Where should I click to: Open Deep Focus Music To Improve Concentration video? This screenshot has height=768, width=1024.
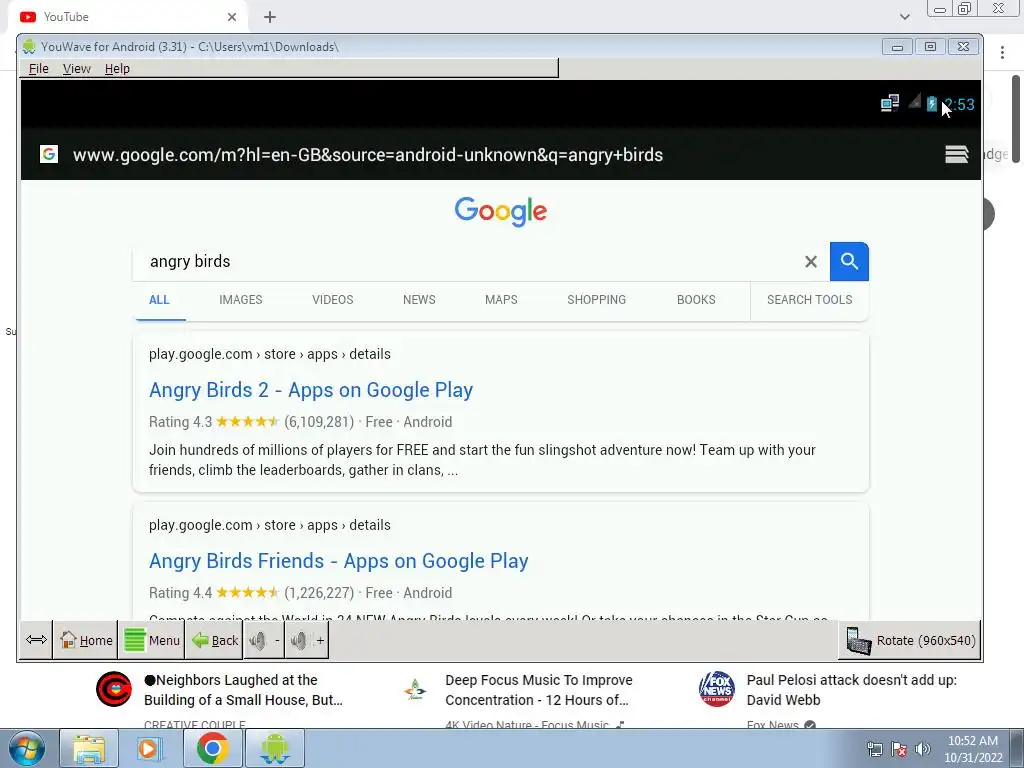[538, 690]
